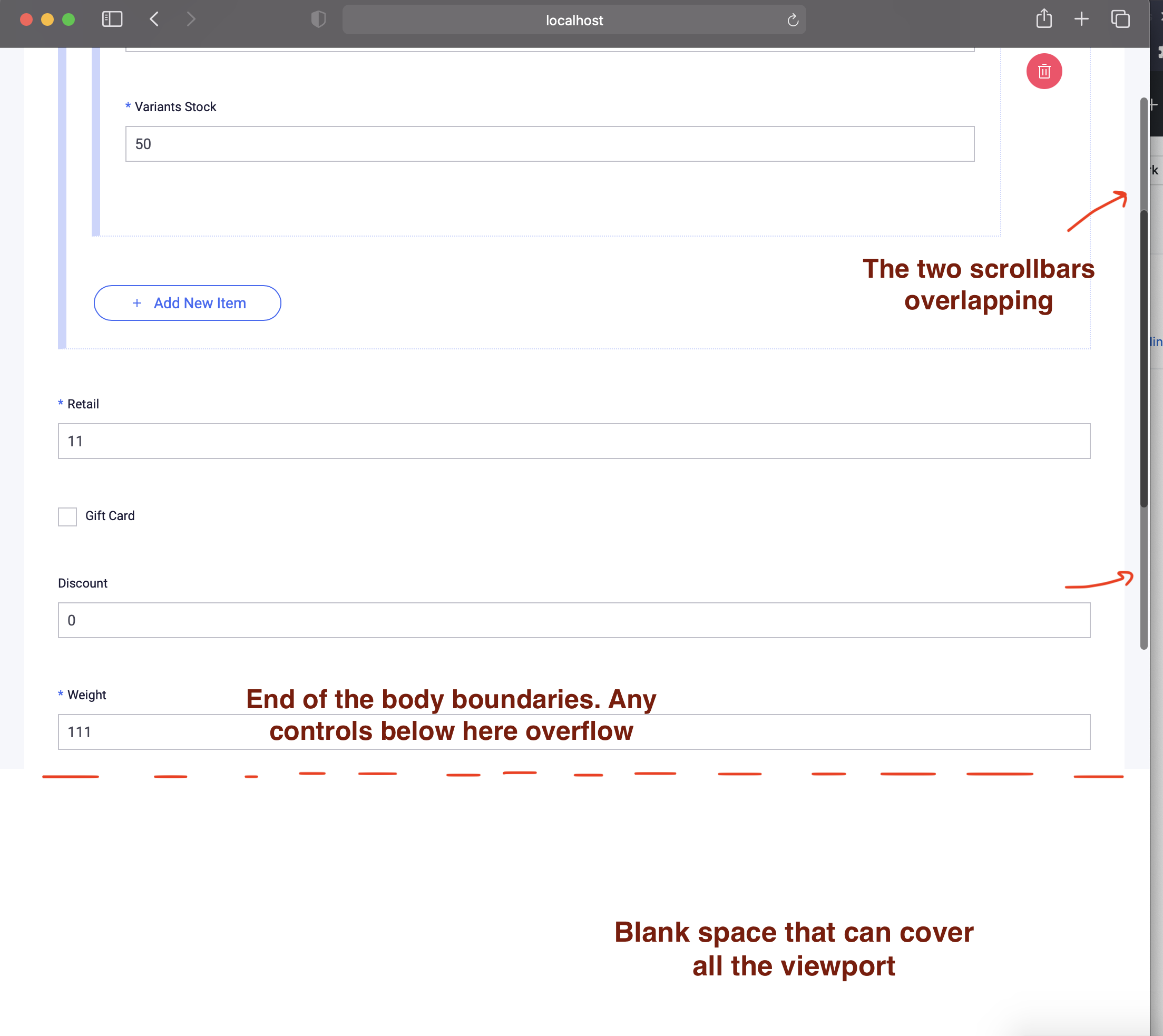The image size is (1163, 1036).
Task: Click the localhost address bar
Action: click(x=574, y=20)
